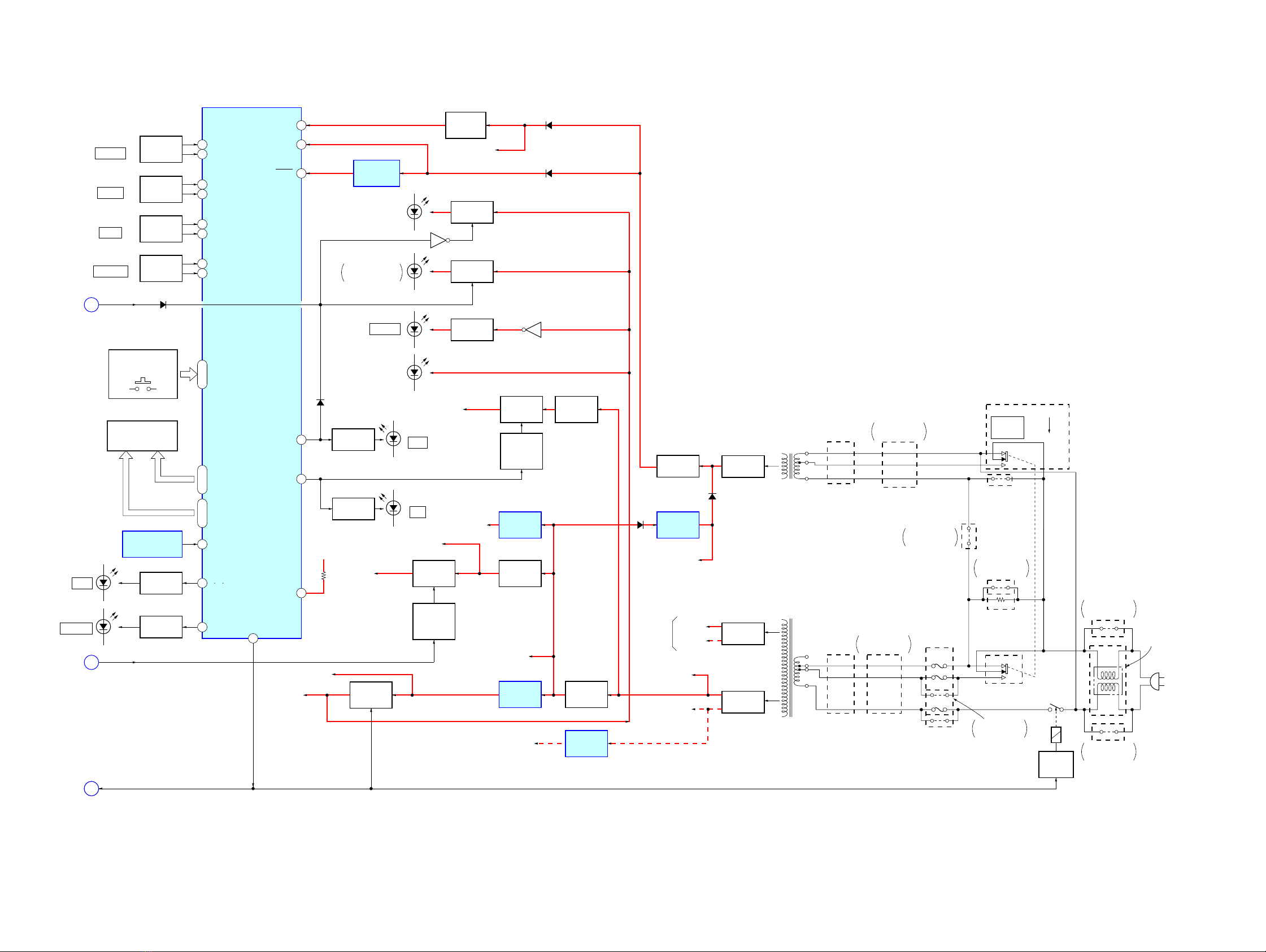Click the bottom blue circle connector

92,789
